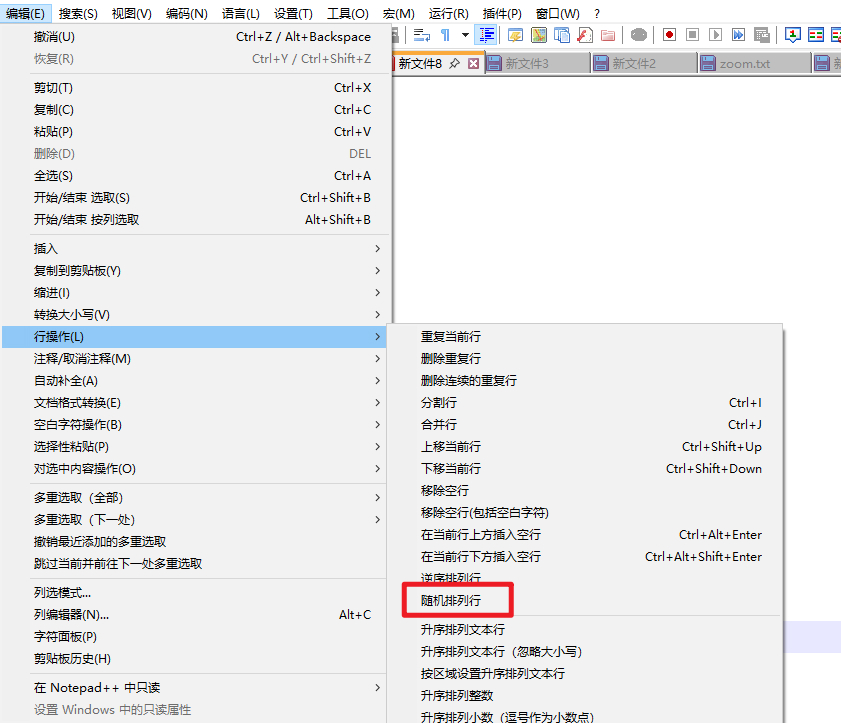The image size is (841, 723).
Task: Open the 设置(T) menu
Action: pos(293,14)
